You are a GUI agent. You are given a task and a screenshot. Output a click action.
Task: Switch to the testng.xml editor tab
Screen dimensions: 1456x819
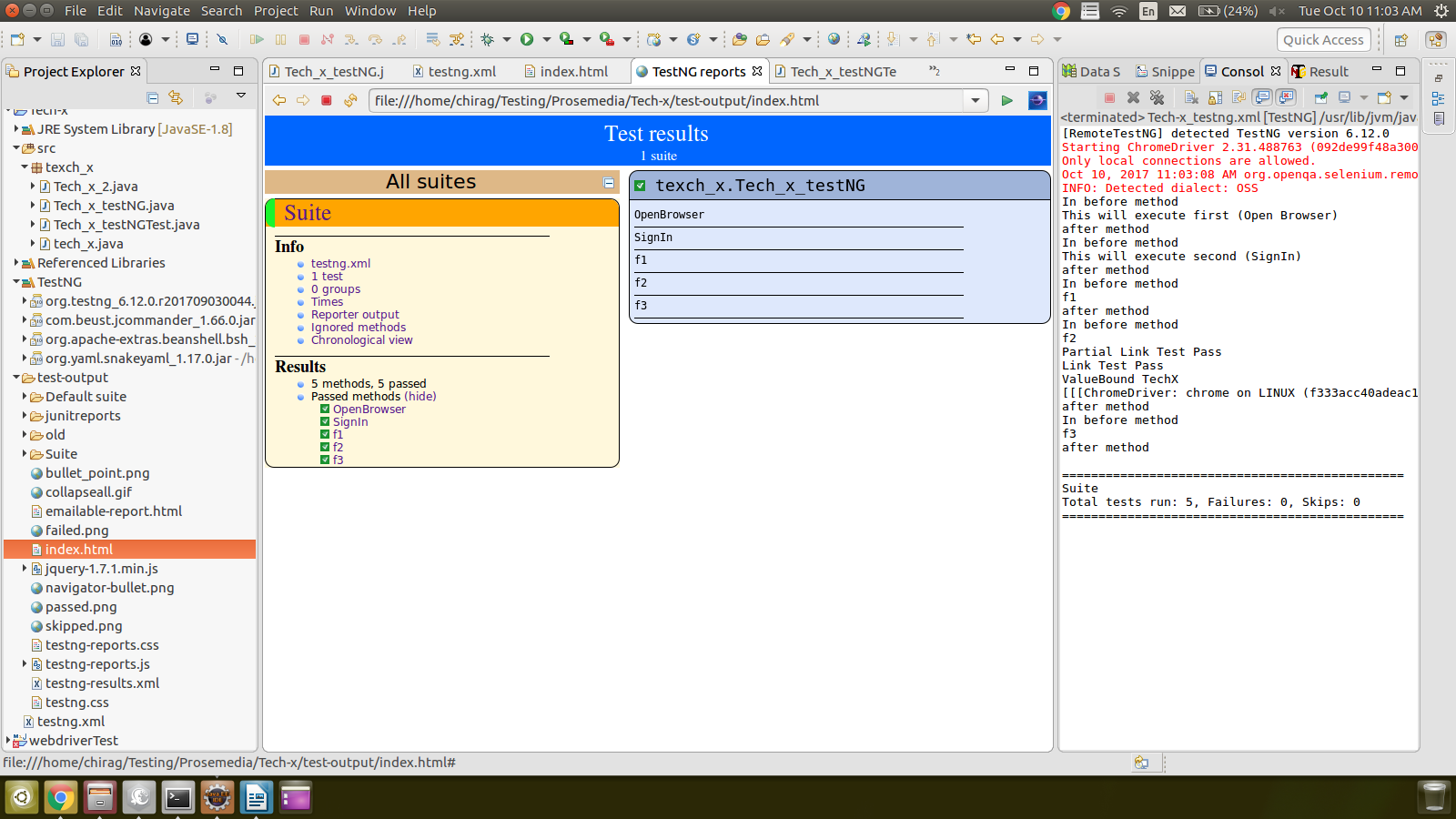453,71
